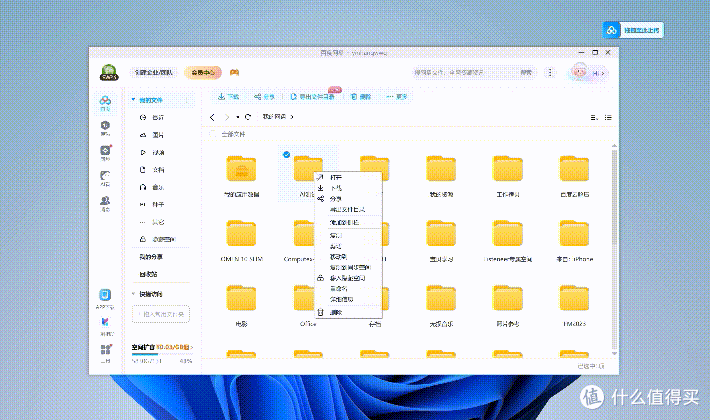
Task: Refresh the file list with the reload icon
Action: coord(248,117)
